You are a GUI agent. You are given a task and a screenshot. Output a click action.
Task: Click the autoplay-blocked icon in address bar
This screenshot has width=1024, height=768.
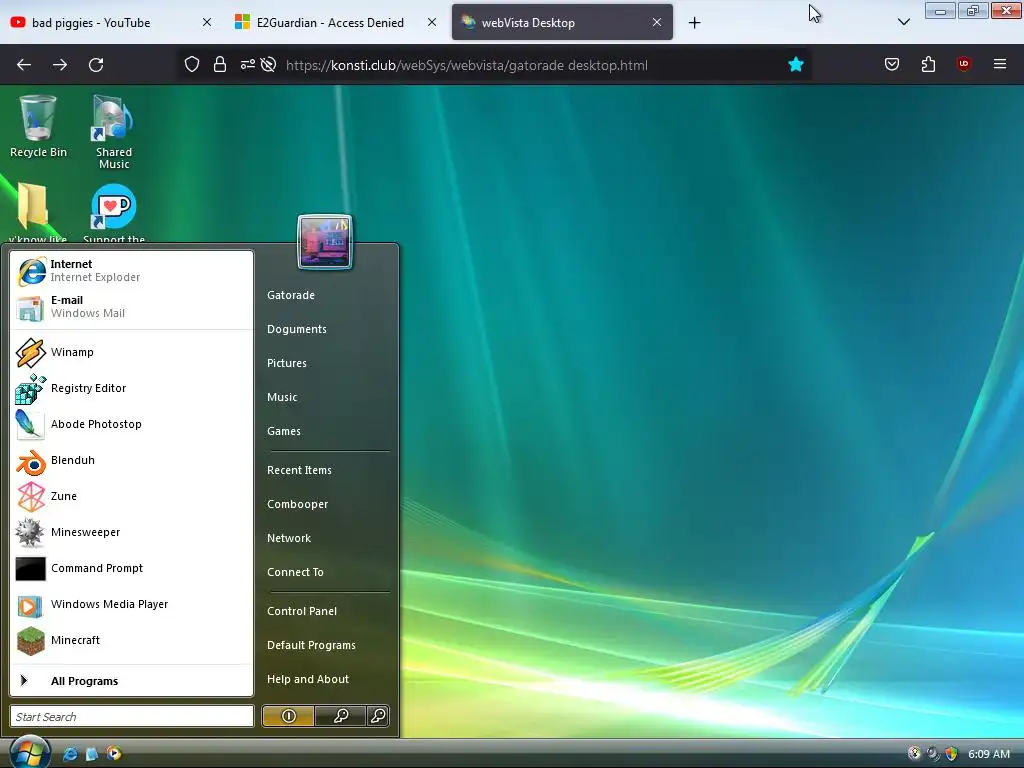pyautogui.click(x=268, y=65)
